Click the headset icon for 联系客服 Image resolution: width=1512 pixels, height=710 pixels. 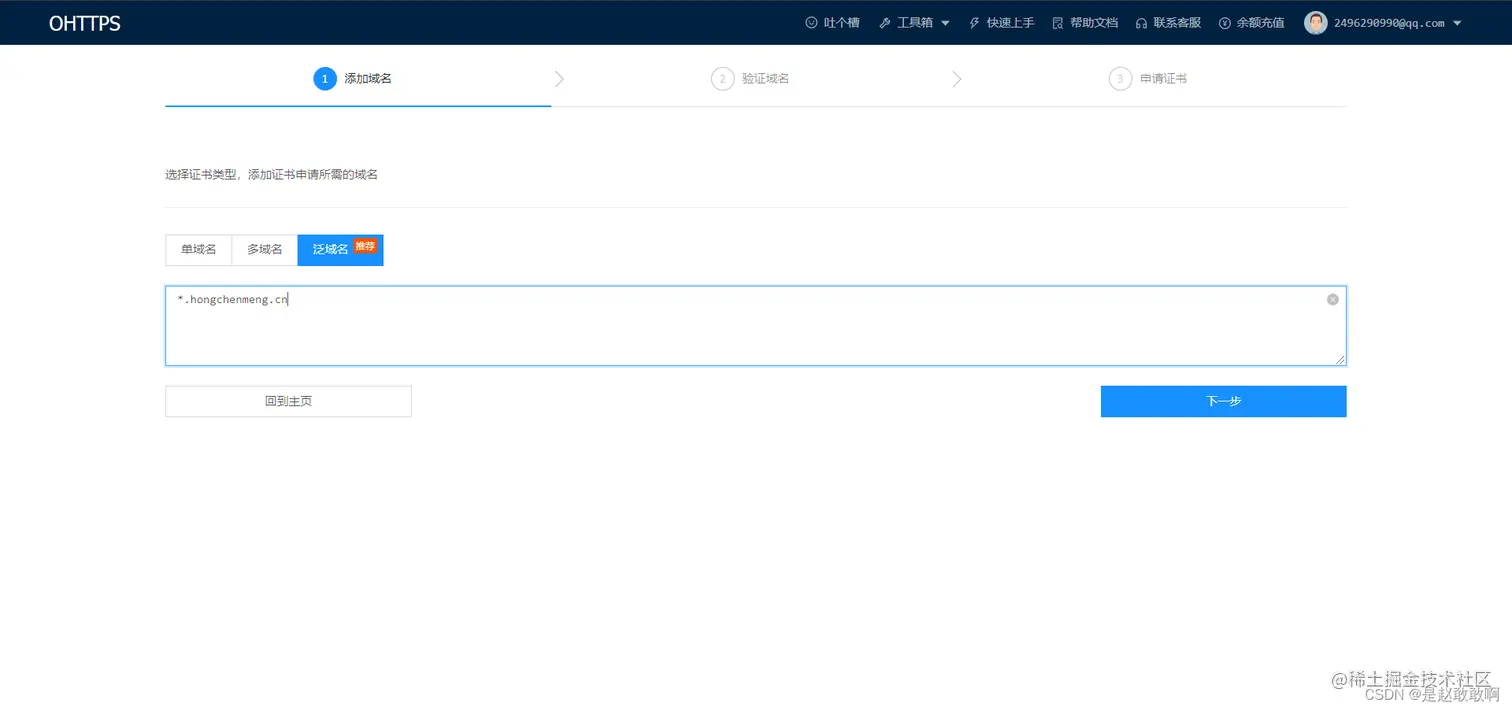pyautogui.click(x=1141, y=23)
